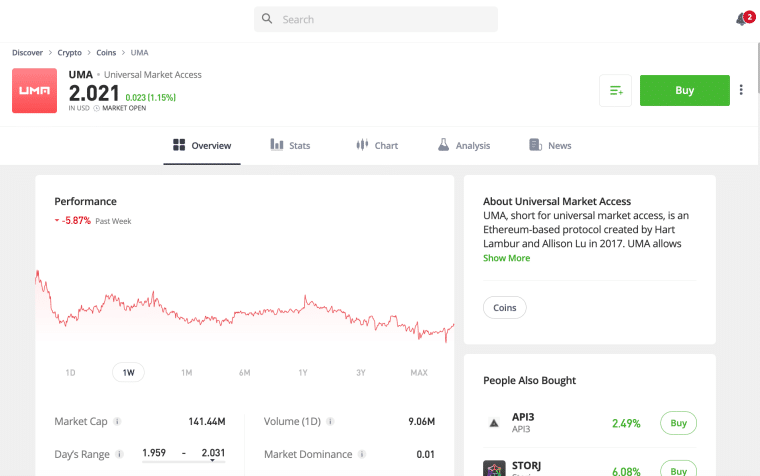Switch to the Overview tab

coord(202,145)
